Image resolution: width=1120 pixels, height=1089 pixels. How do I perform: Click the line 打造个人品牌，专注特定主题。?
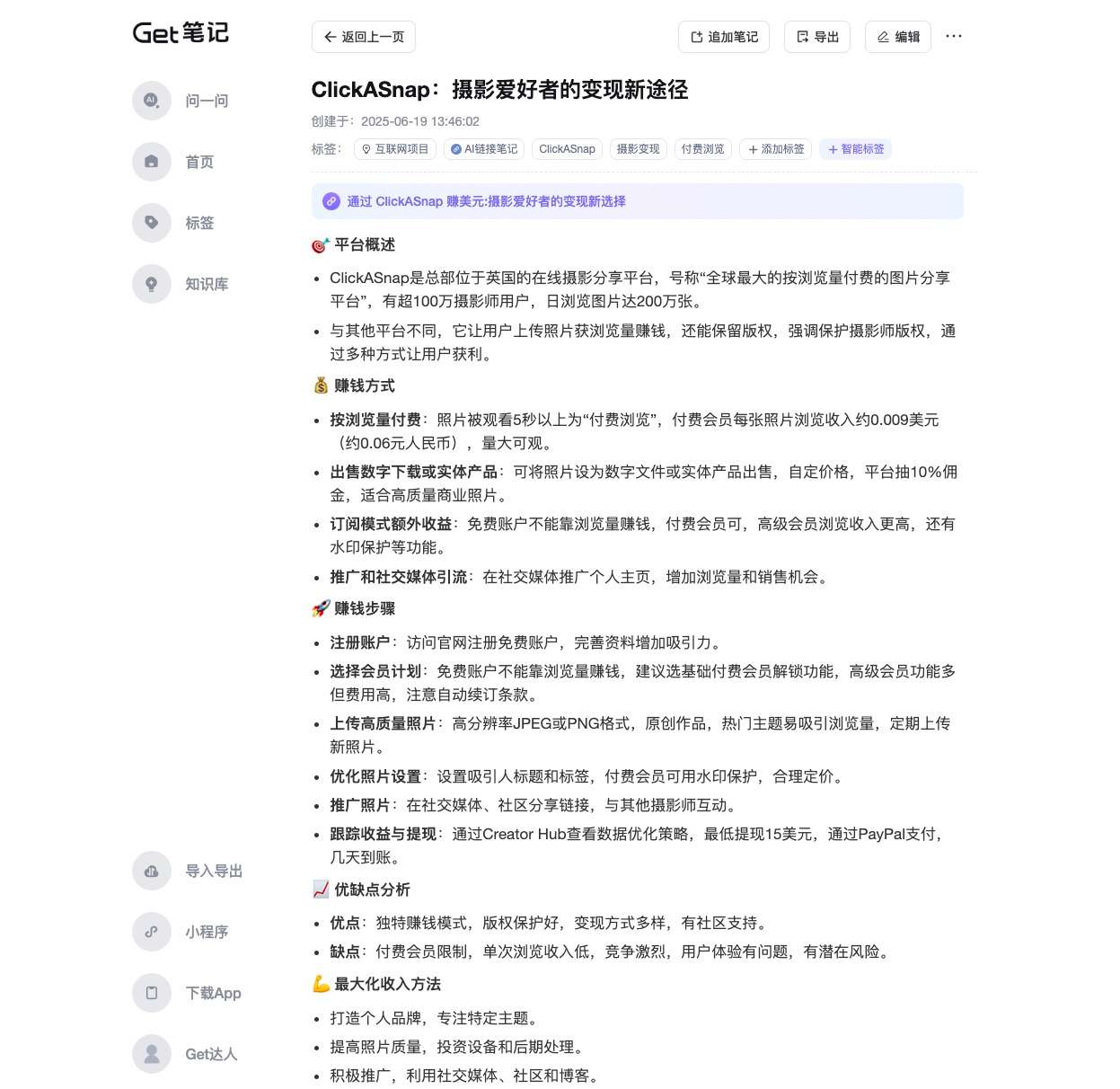pos(437,1018)
